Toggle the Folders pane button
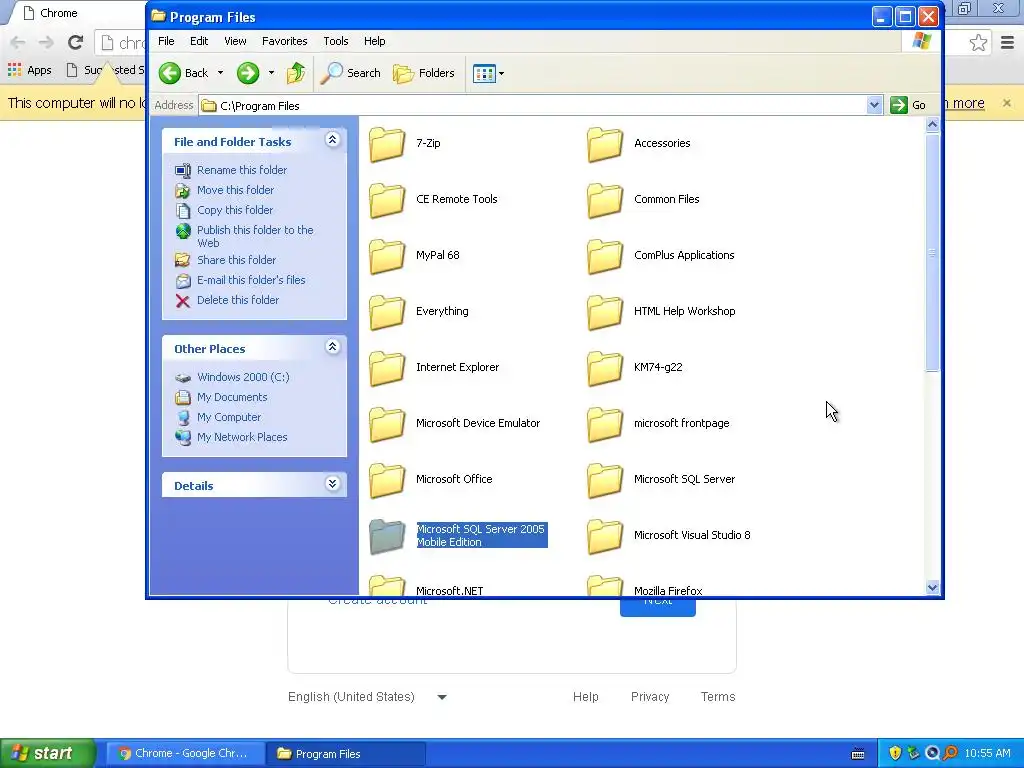This screenshot has height=768, width=1024. coord(424,73)
